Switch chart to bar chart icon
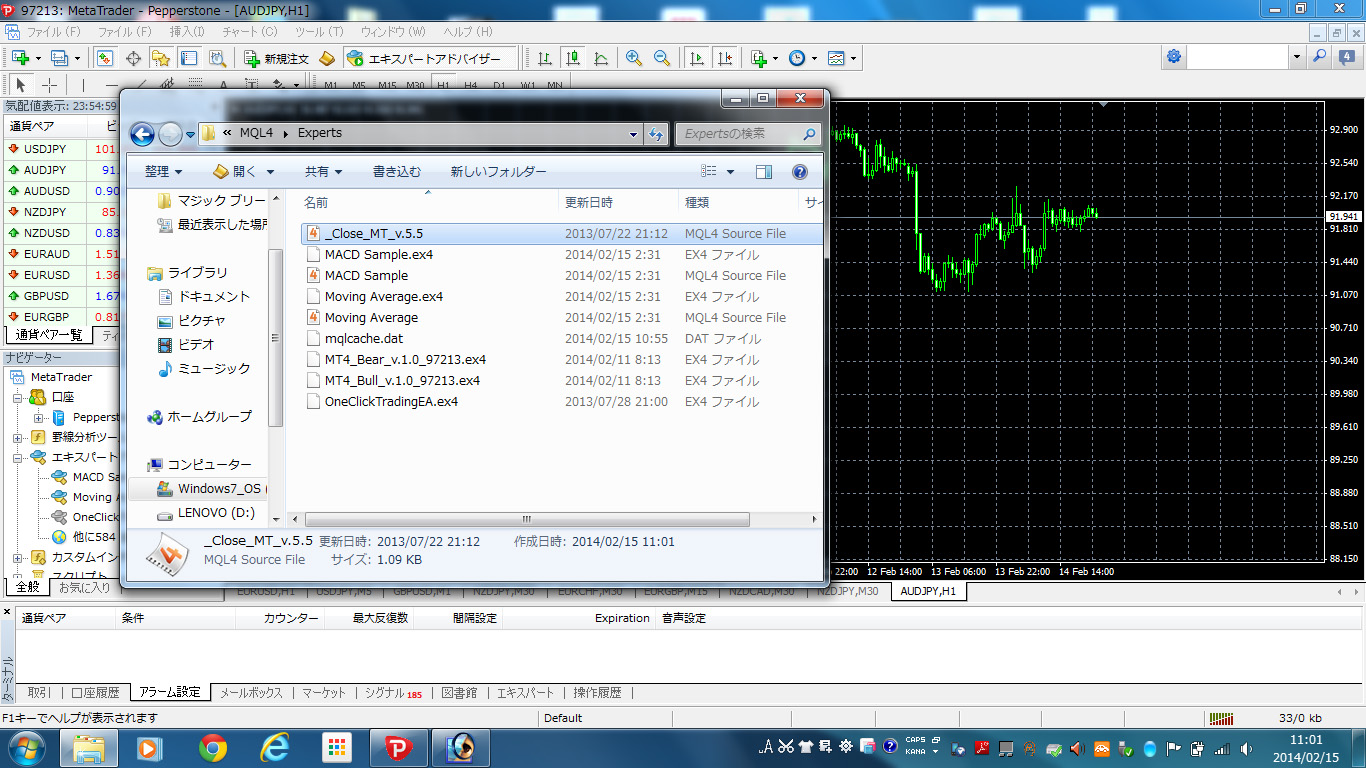Screen dimensions: 1366x768 (545, 58)
